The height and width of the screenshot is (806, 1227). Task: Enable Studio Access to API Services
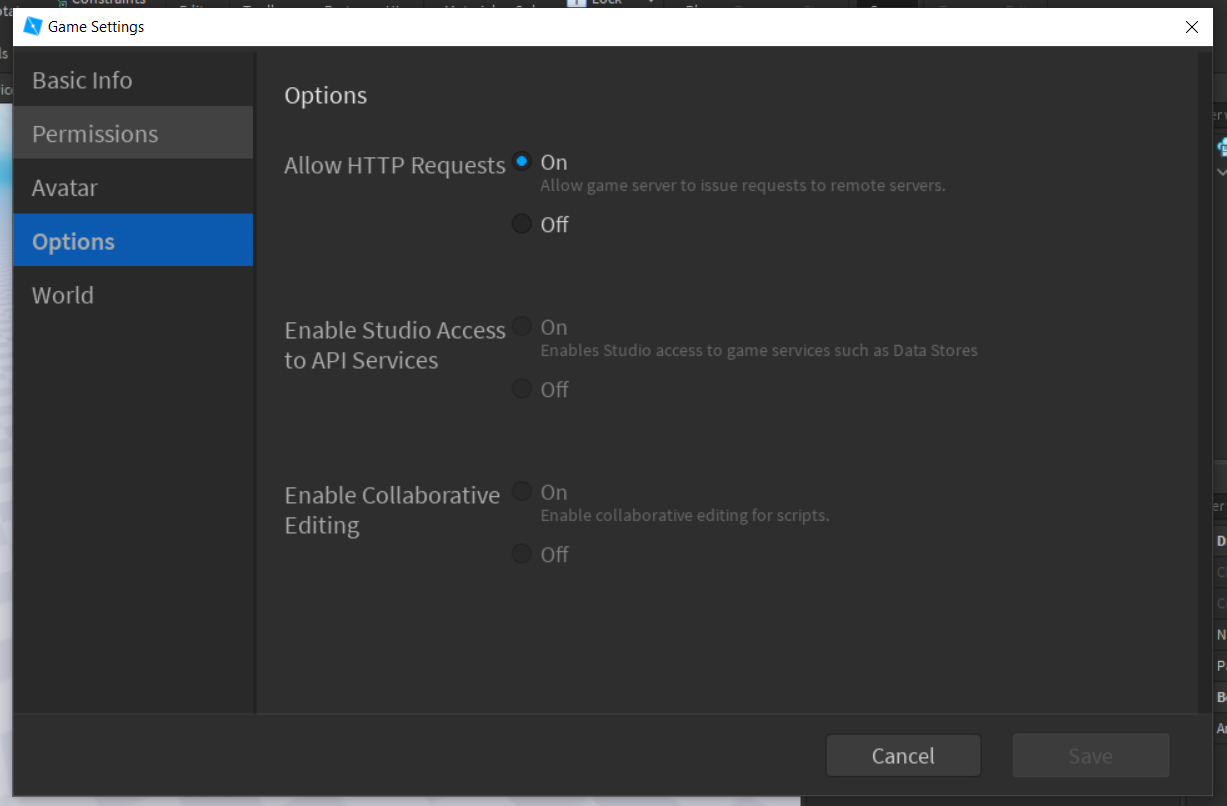coord(521,325)
